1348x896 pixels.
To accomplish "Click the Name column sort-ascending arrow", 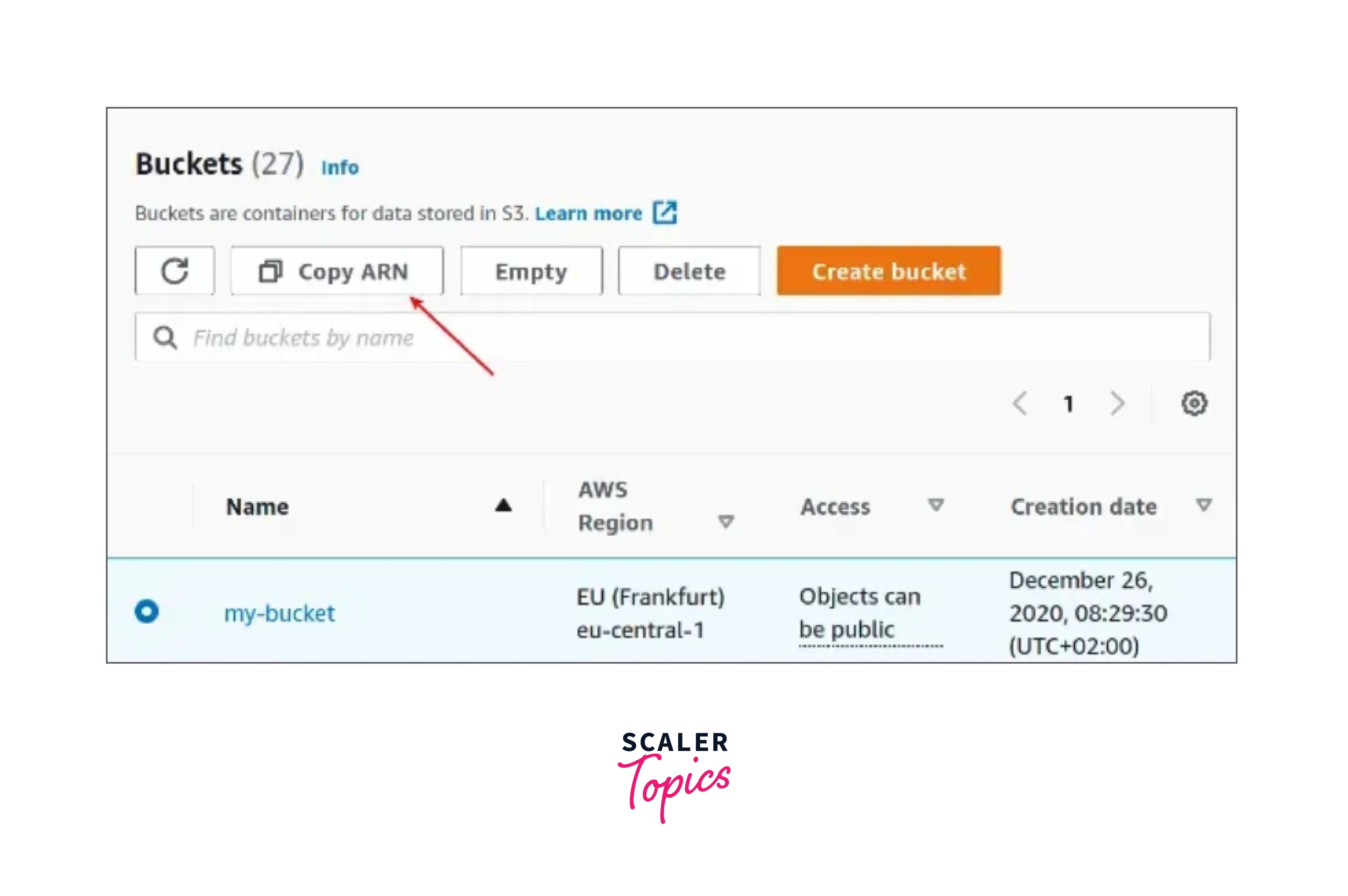I will click(x=503, y=506).
